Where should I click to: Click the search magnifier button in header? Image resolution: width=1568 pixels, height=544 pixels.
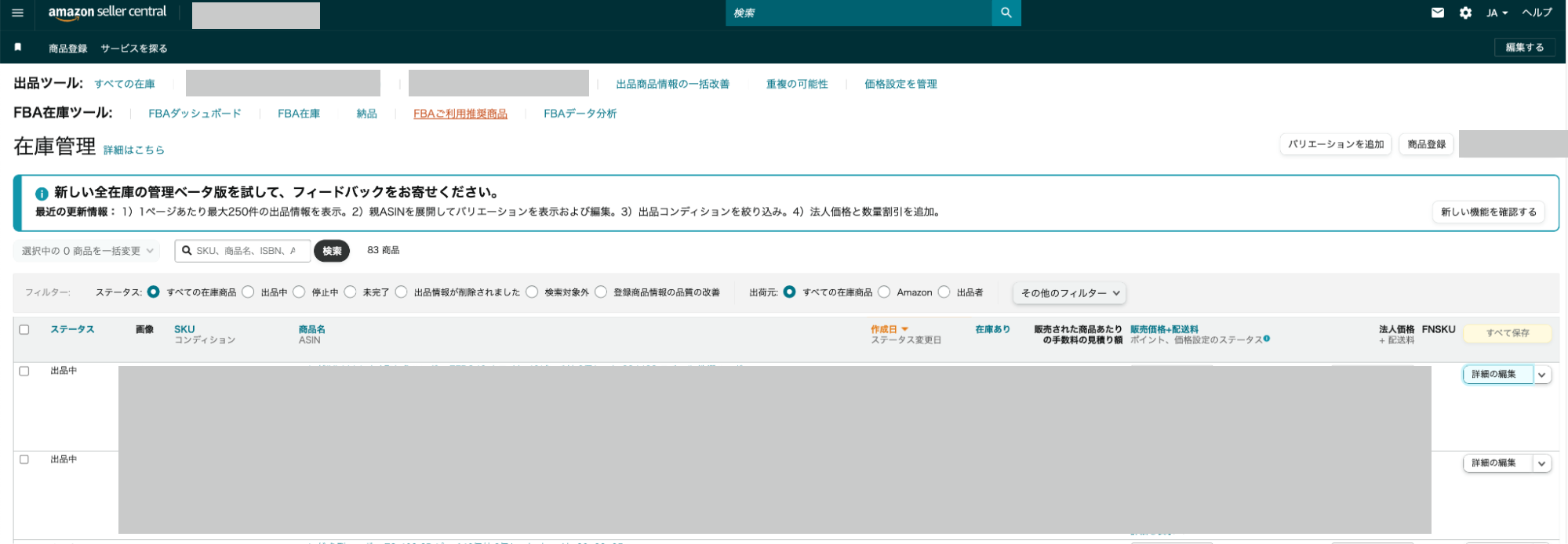[x=1006, y=13]
